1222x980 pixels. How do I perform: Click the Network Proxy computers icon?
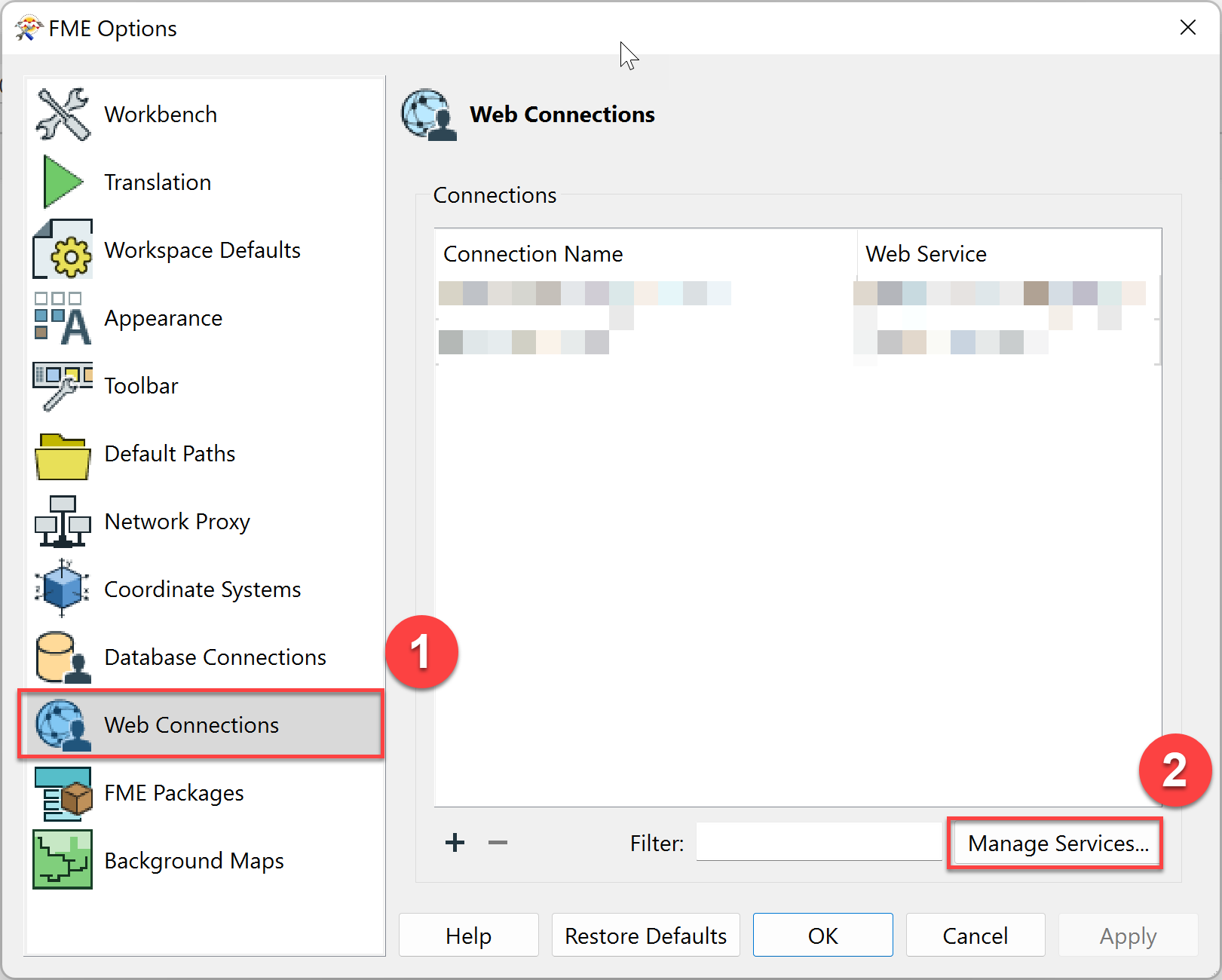coord(63,521)
